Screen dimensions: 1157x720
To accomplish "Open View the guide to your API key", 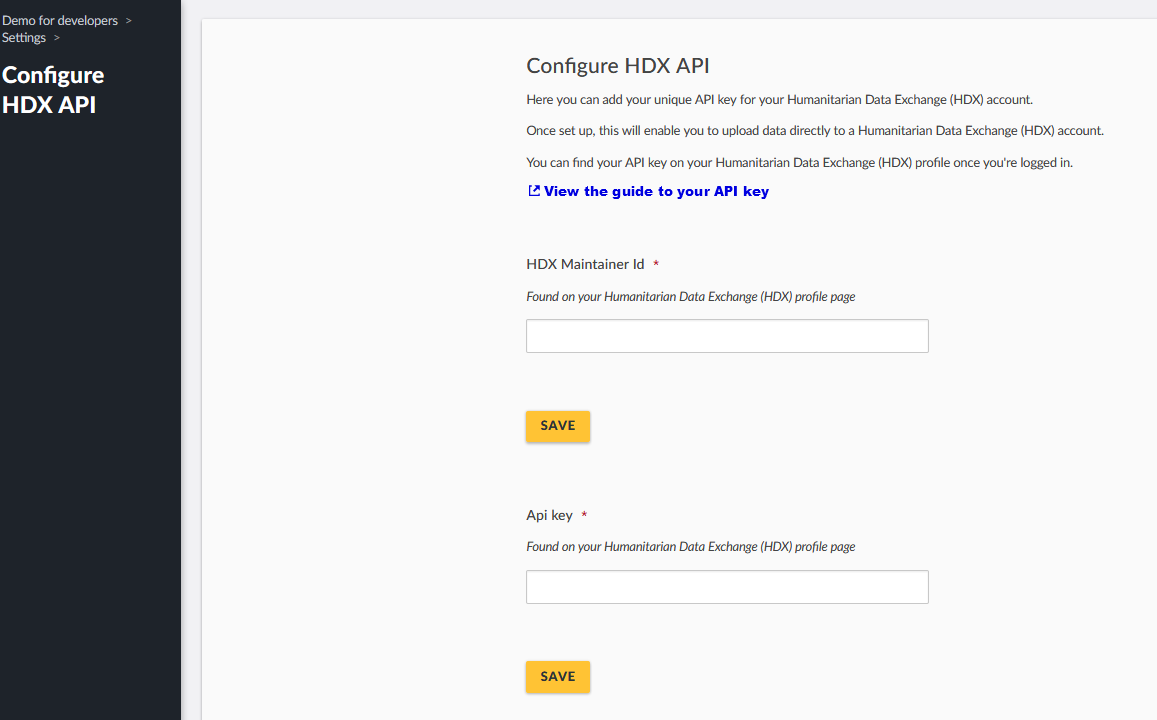I will (656, 191).
